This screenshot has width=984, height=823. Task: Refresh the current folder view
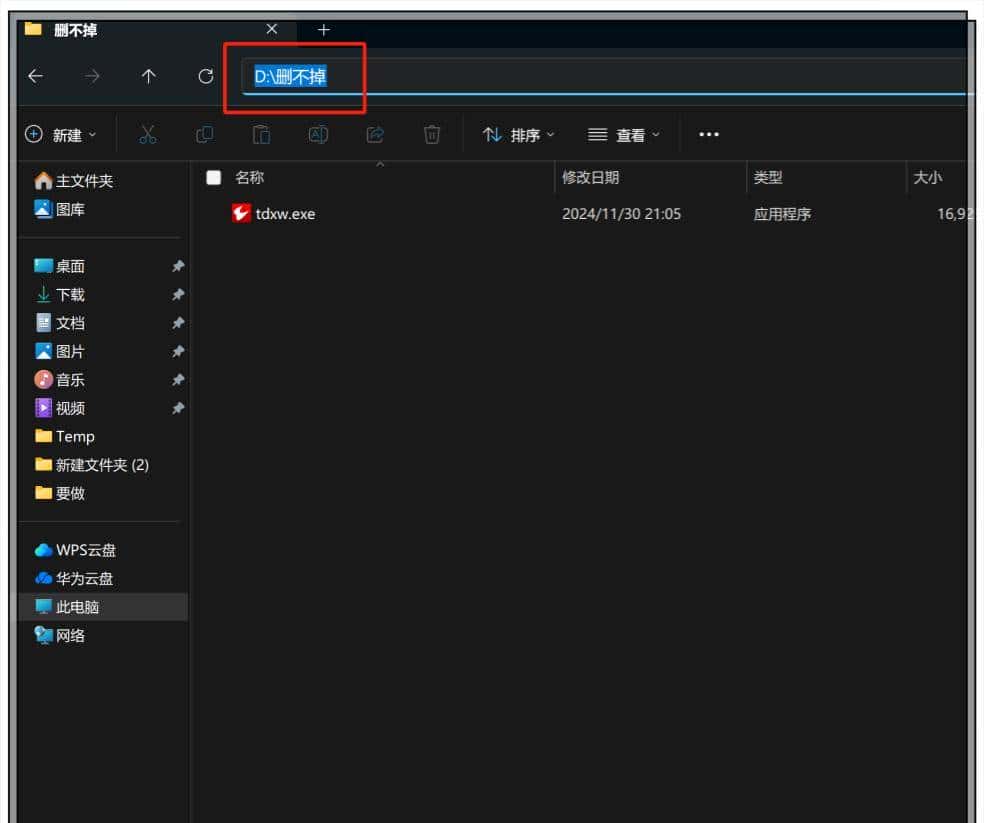click(206, 76)
